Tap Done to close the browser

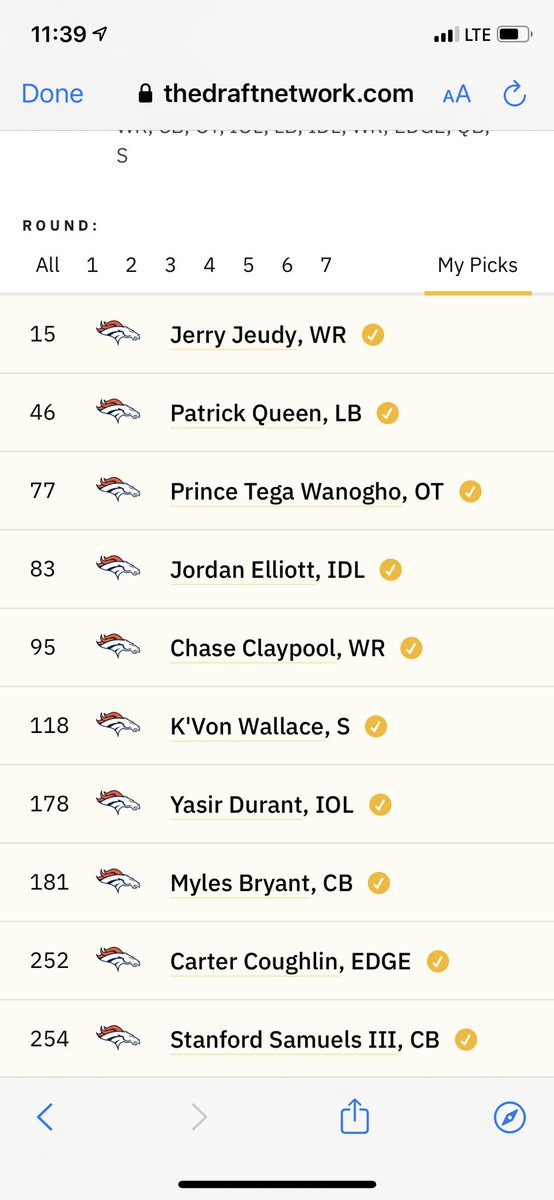click(x=52, y=94)
